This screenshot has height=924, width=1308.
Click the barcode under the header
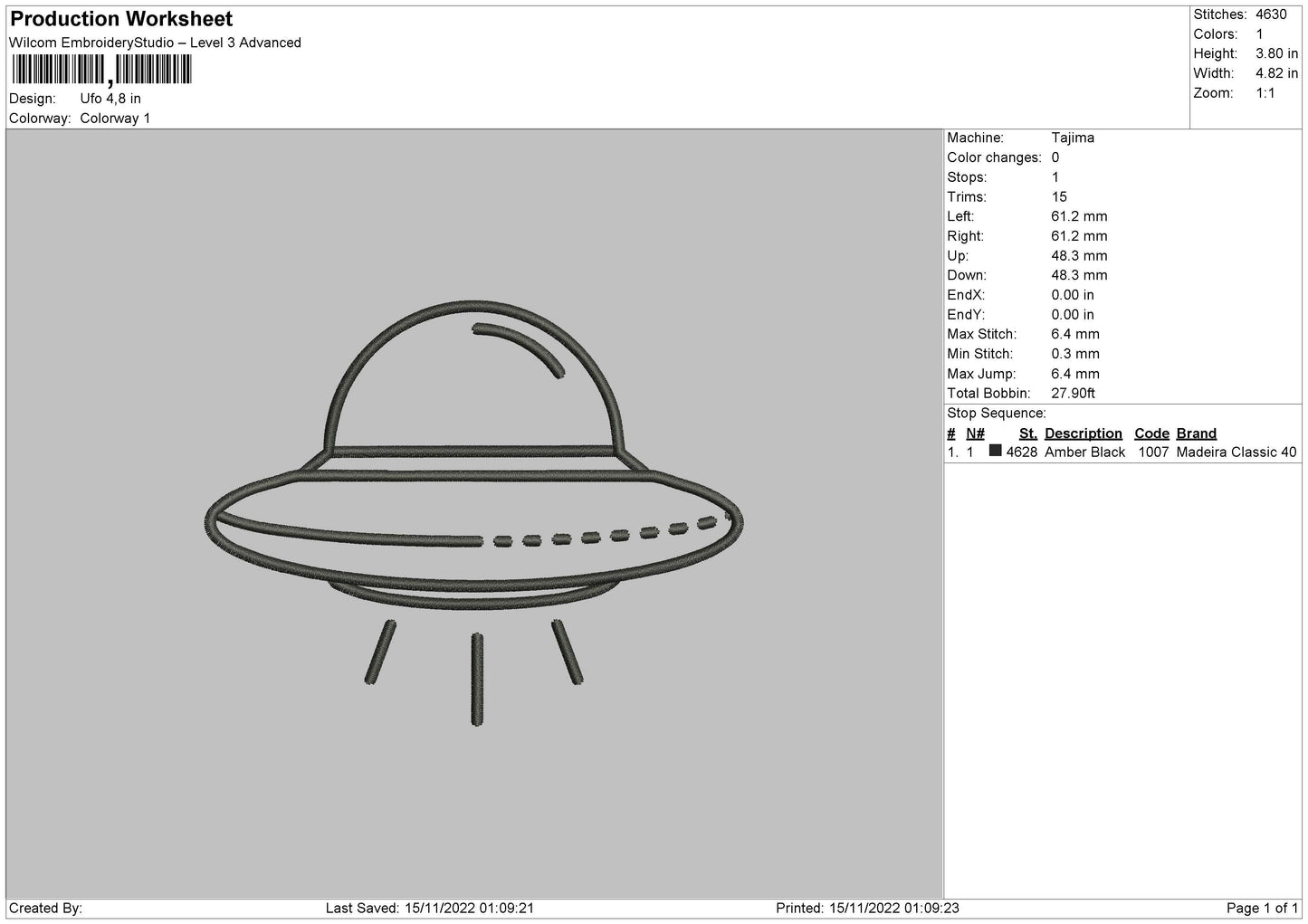(x=102, y=71)
